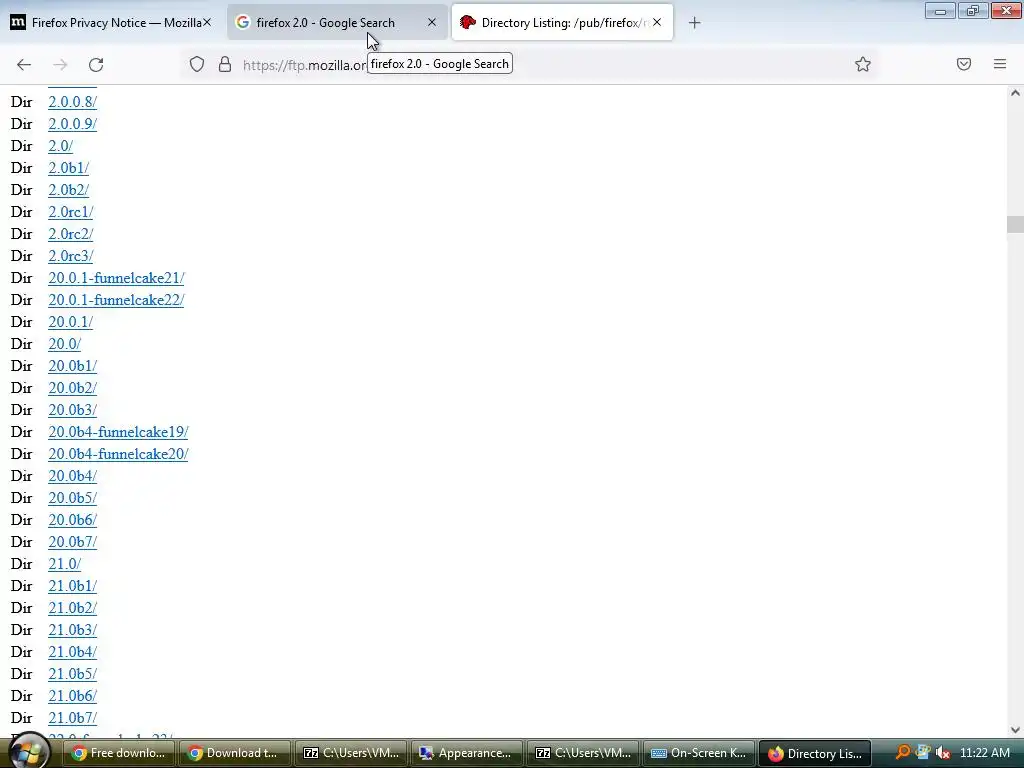The height and width of the screenshot is (768, 1024).
Task: Click the volume muted tray icon
Action: (942, 753)
